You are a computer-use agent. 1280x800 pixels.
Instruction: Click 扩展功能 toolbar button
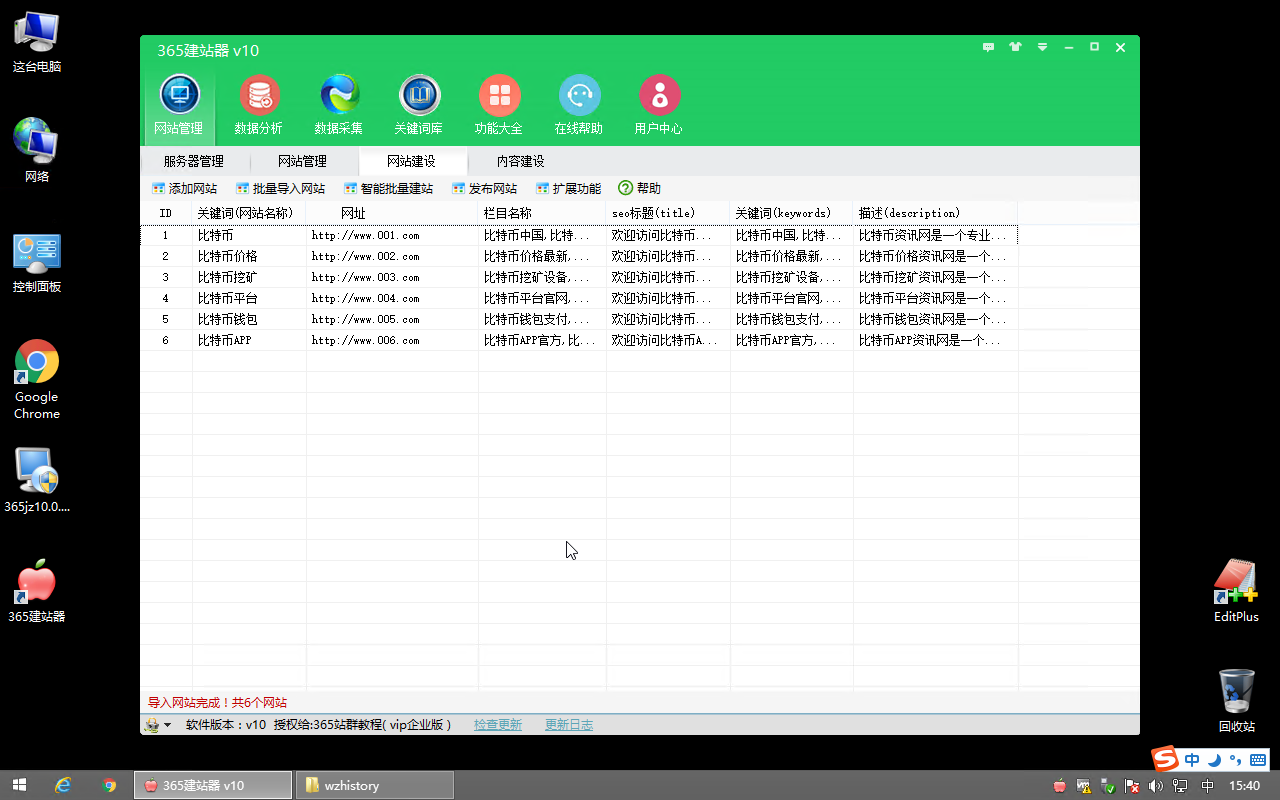coord(568,188)
